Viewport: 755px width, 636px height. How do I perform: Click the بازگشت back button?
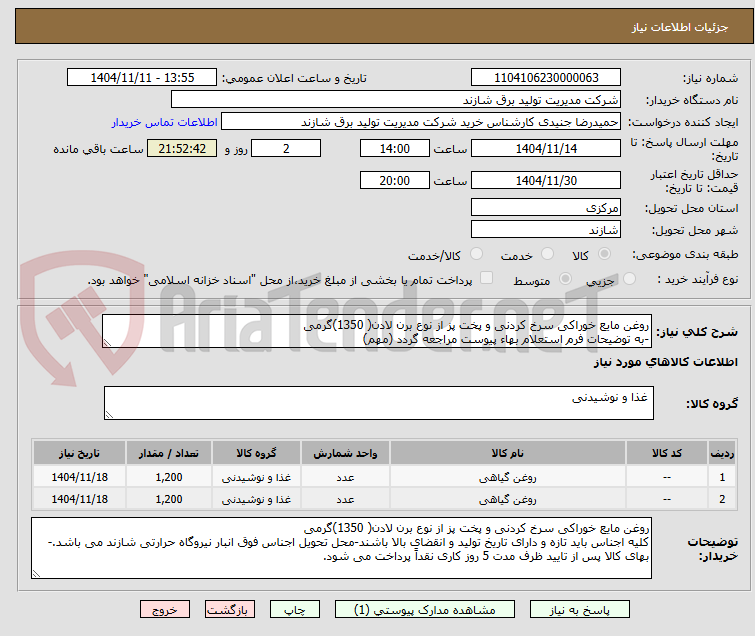(230, 610)
